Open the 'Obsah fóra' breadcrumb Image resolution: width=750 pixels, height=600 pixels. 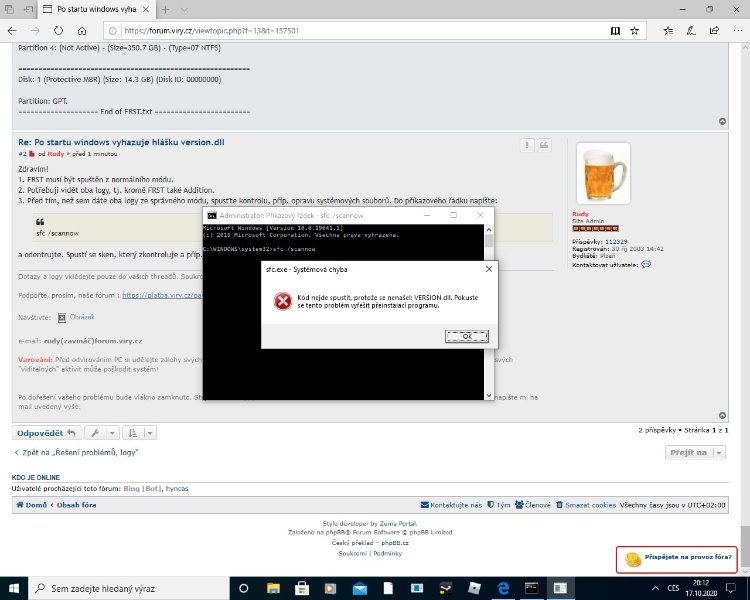(77, 505)
